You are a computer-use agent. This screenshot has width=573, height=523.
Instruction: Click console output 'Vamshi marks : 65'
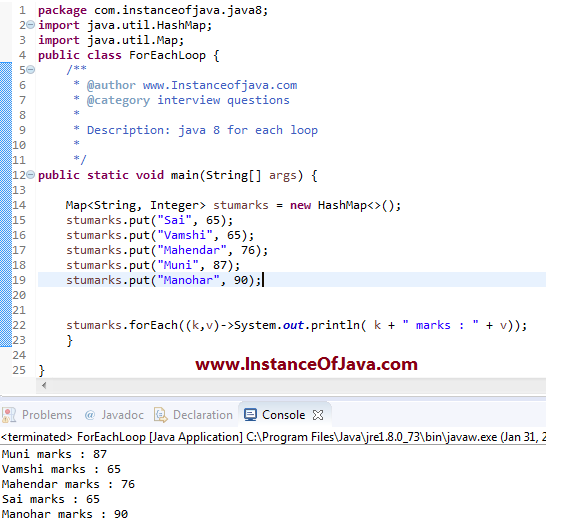tap(61, 469)
